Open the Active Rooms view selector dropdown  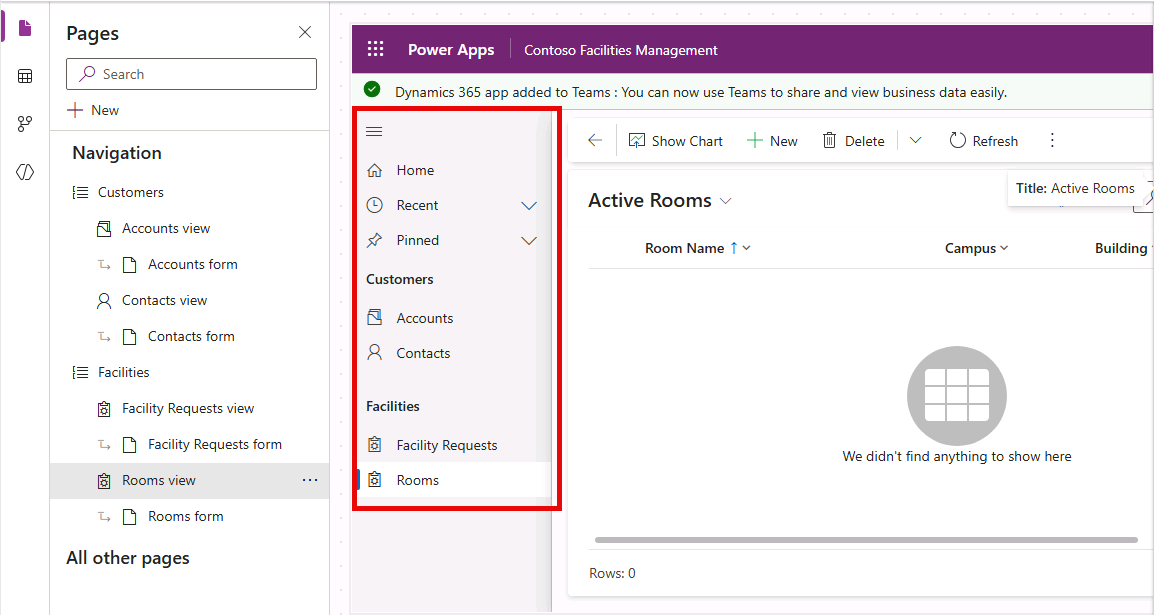point(726,201)
